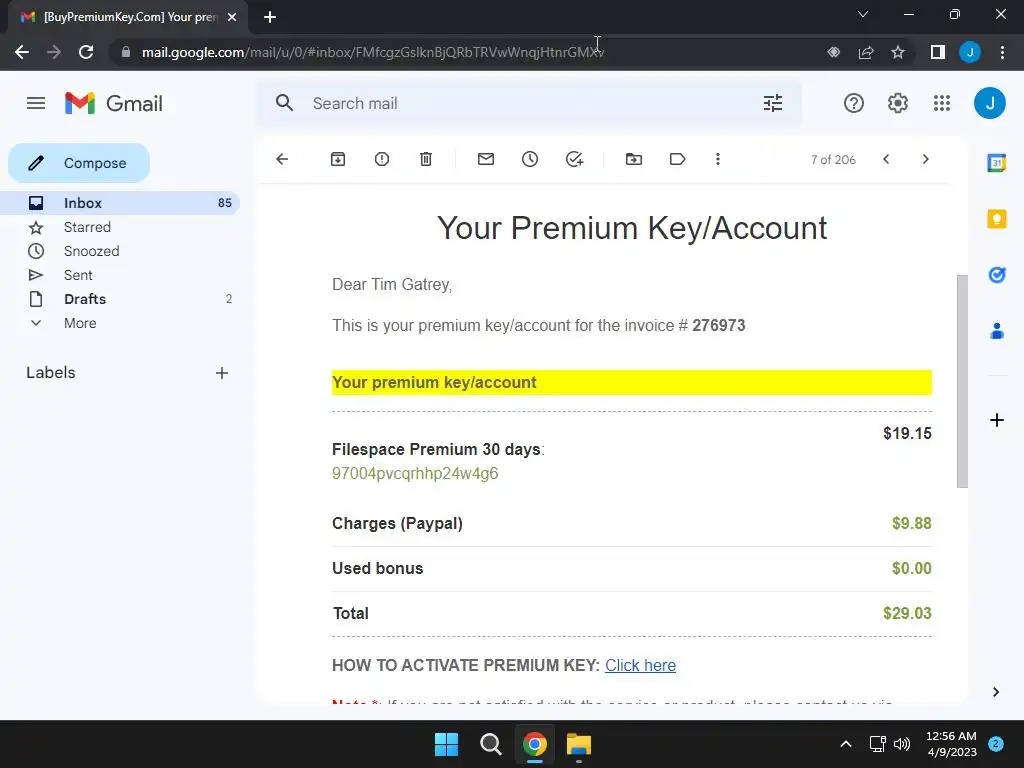Viewport: 1024px width, 768px height.
Task: Open the Sent folder
Action: (x=120, y=275)
